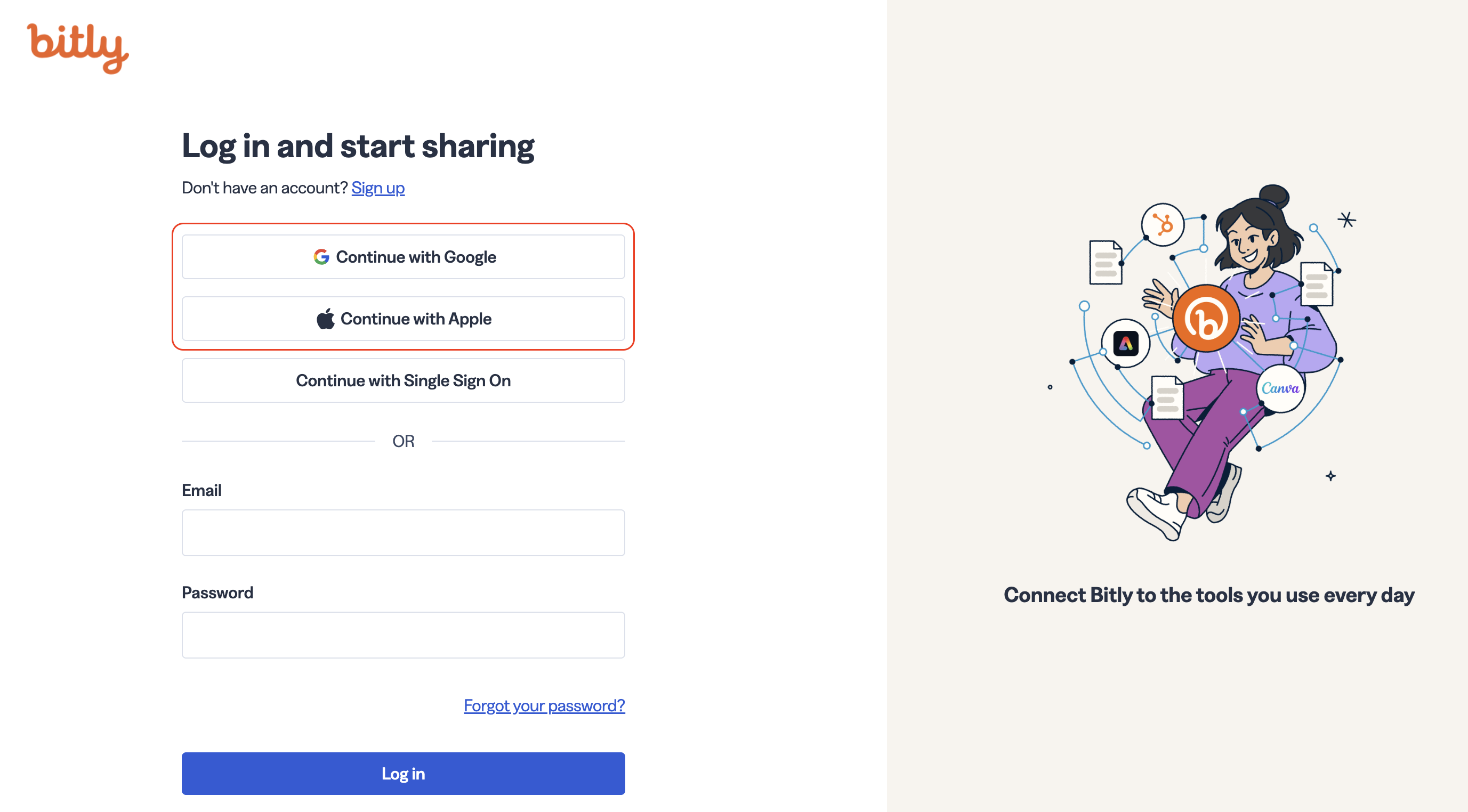
Task: Click the Adobe Express icon in the illustration
Action: coord(1125,344)
